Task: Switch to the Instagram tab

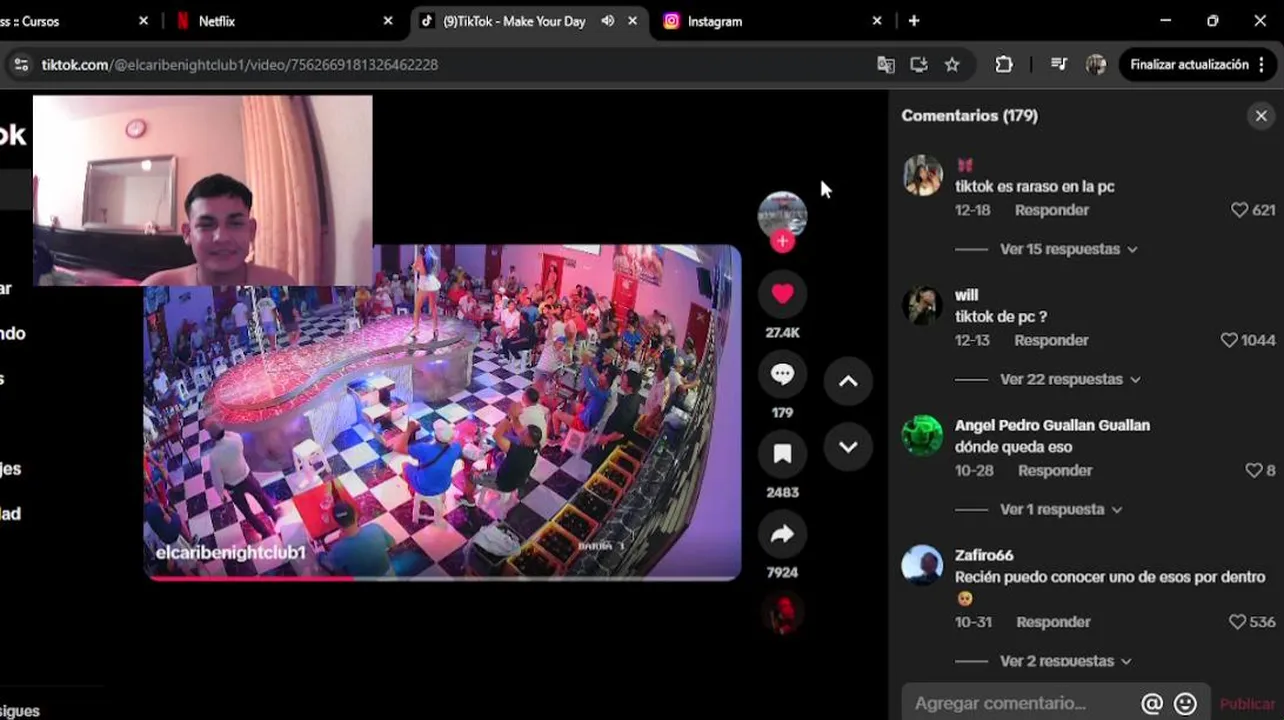Action: click(x=775, y=21)
